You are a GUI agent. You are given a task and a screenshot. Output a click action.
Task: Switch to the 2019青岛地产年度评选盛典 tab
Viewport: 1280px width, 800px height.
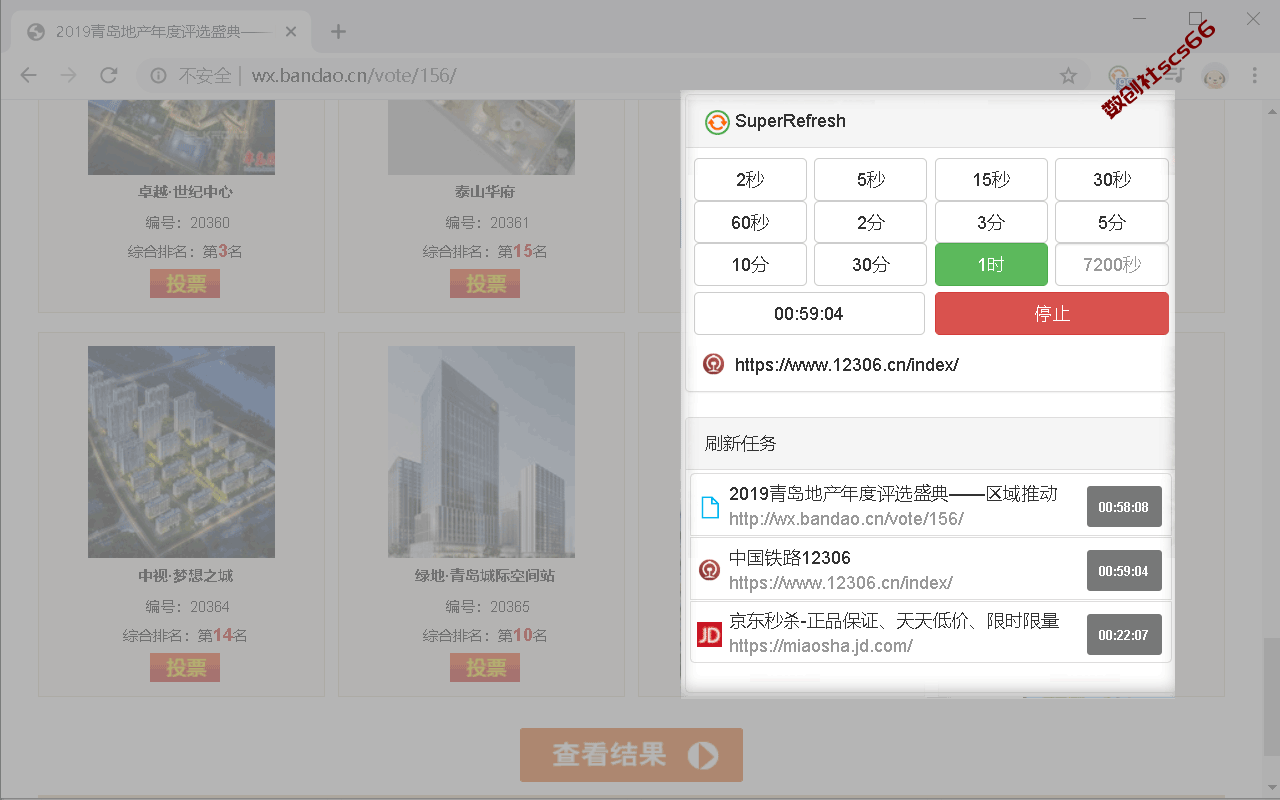162,31
